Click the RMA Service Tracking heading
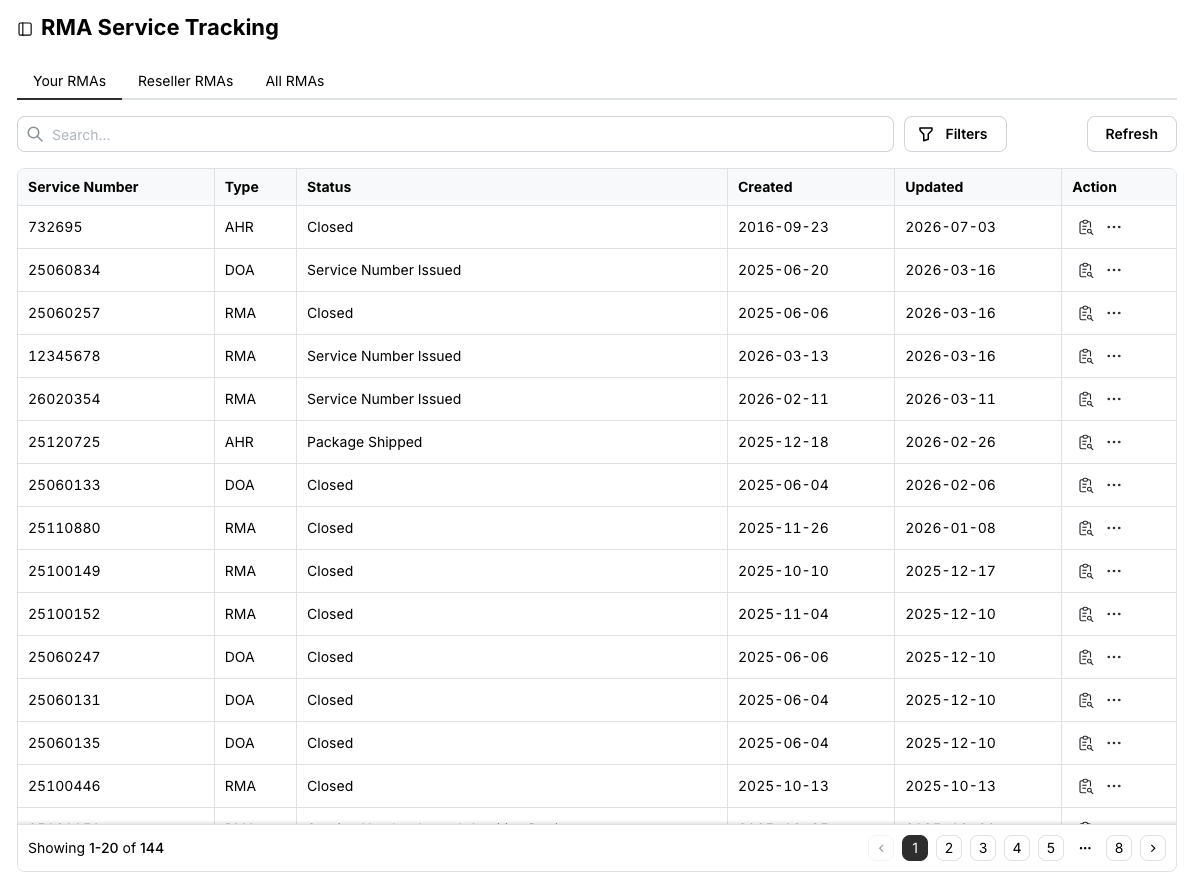1194x884 pixels. tap(160, 27)
